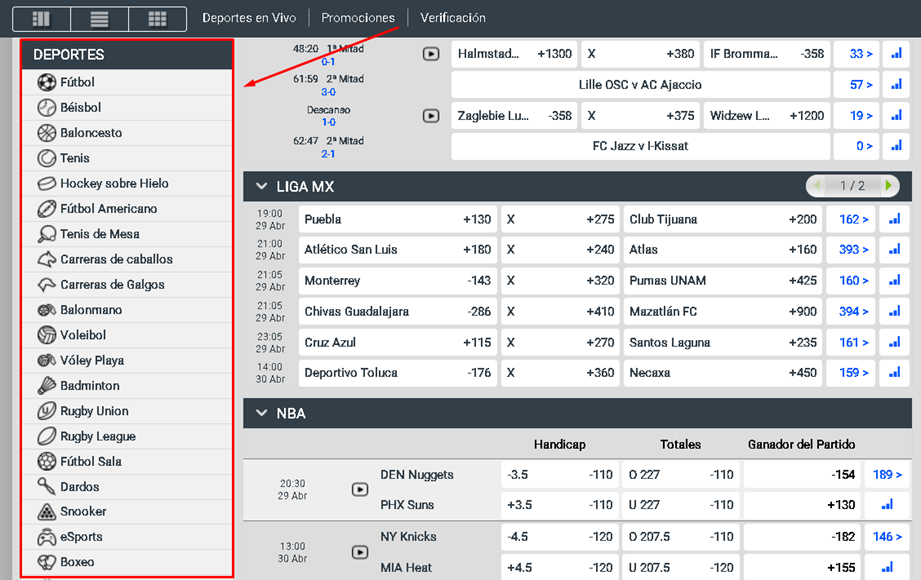This screenshot has width=921, height=580.
Task: Open Lille OSC v AC Ajaccio match
Action: tap(640, 85)
